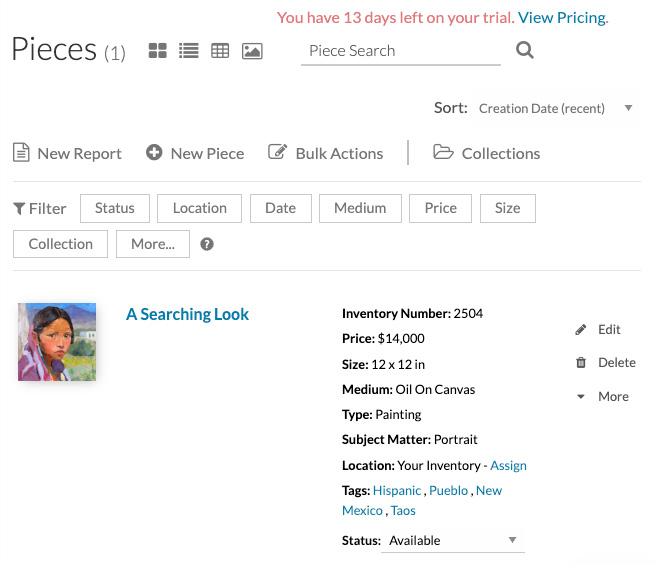Viewport: 657px width, 565px height.
Task: Open the Price filter
Action: click(440, 208)
